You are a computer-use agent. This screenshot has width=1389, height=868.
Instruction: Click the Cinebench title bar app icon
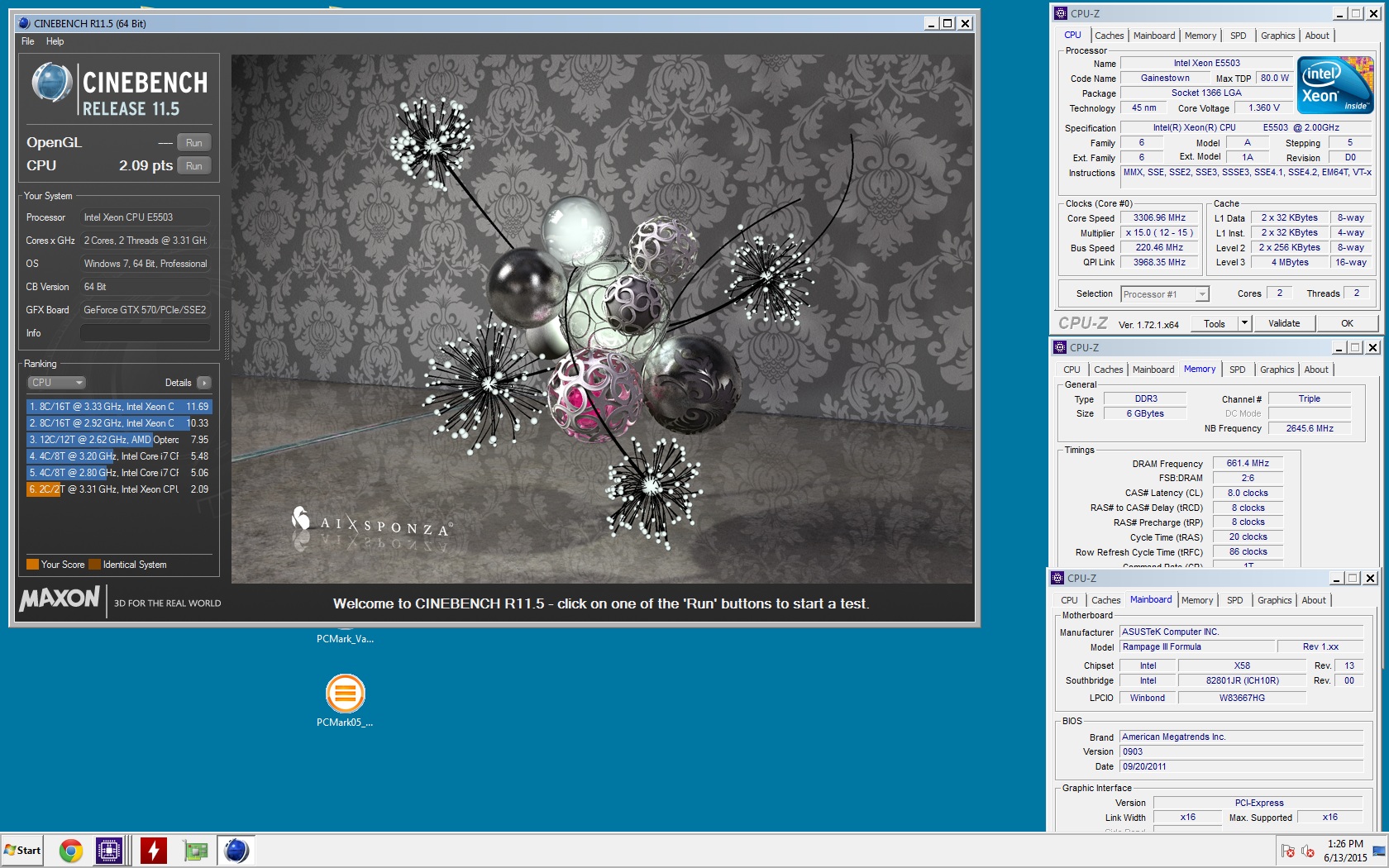(x=24, y=23)
